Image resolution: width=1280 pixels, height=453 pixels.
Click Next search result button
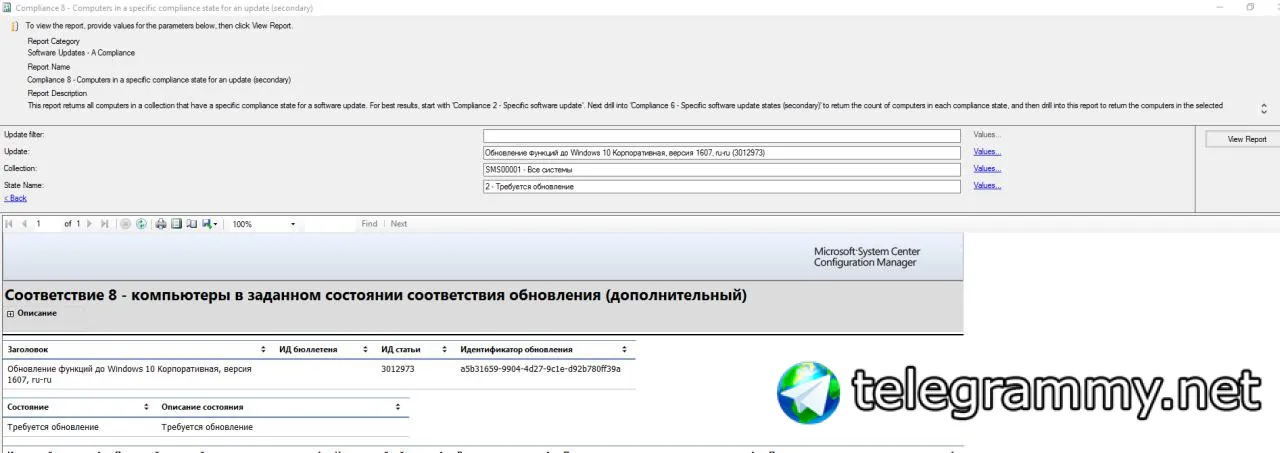click(399, 224)
